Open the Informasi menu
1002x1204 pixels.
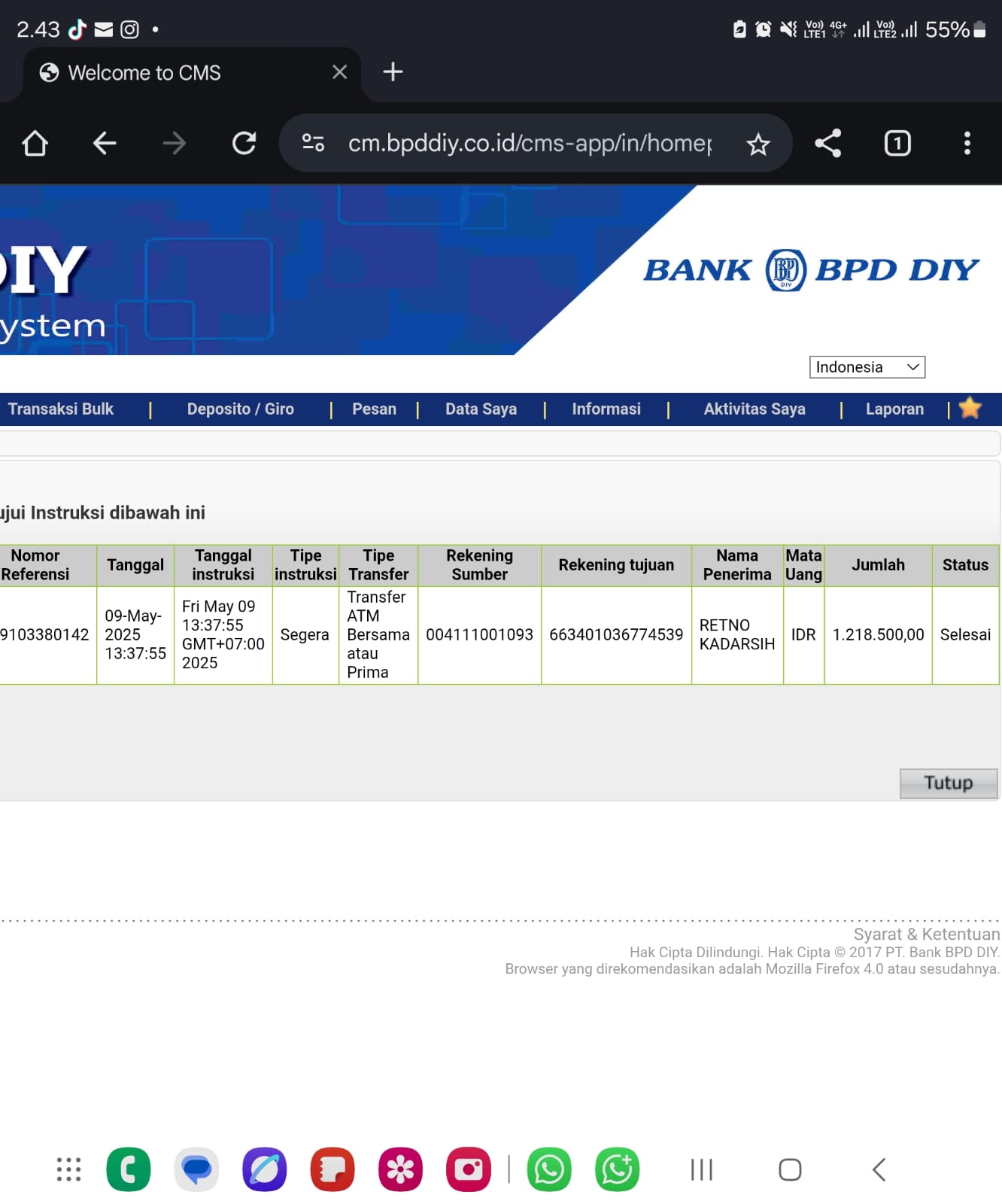pos(606,409)
